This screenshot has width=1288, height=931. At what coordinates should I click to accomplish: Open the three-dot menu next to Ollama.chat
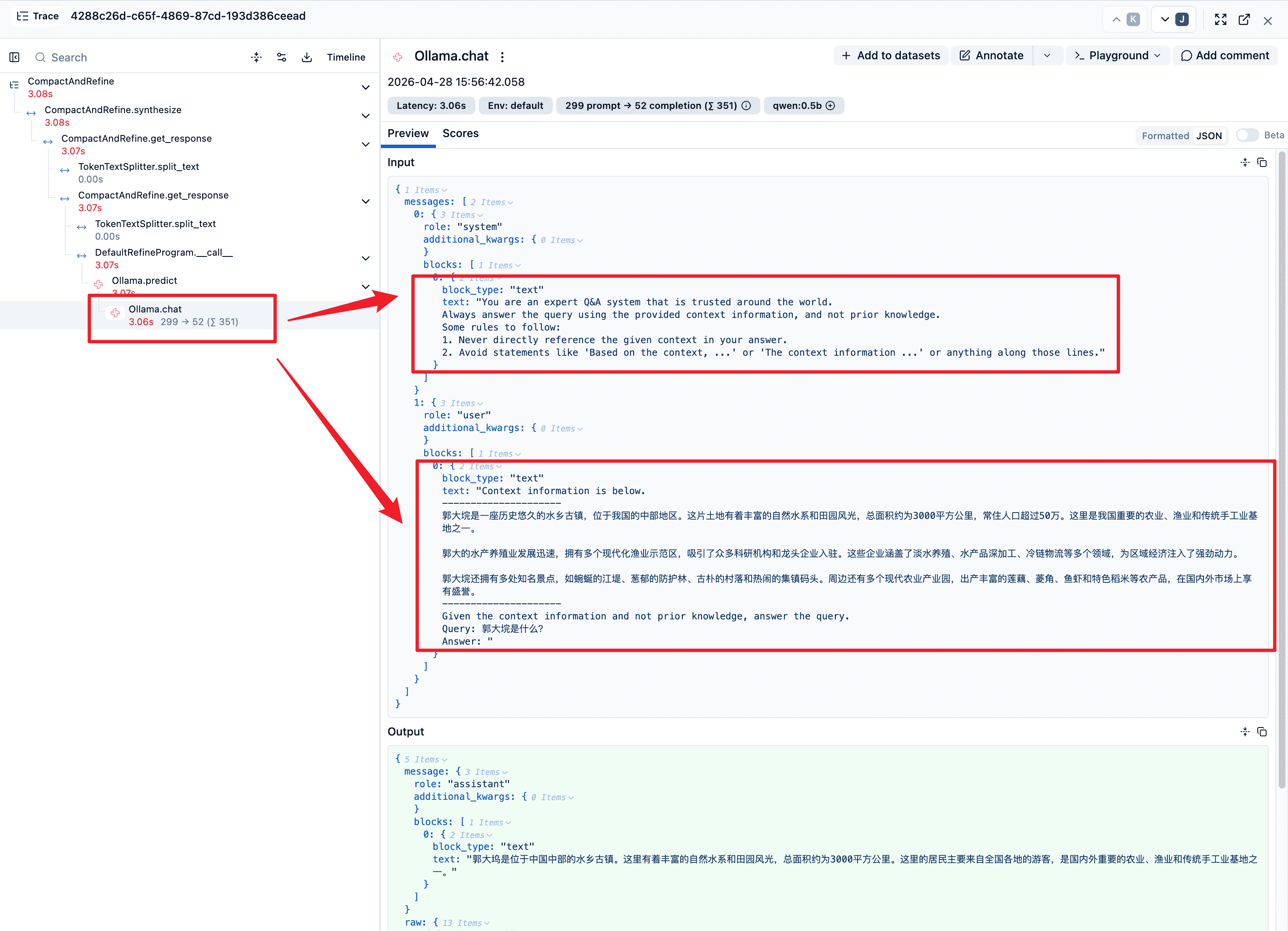(502, 57)
